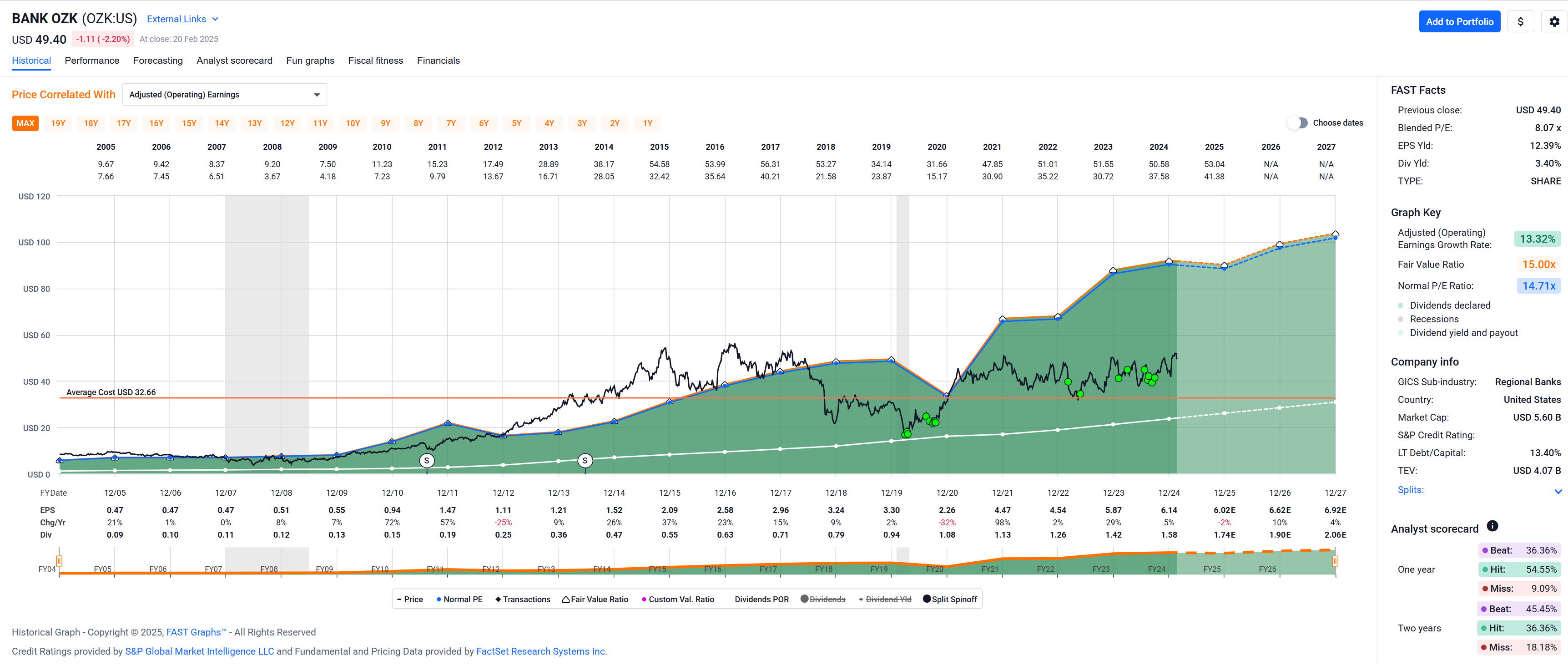Click the Average Cost USD 32.66 label

pos(111,392)
